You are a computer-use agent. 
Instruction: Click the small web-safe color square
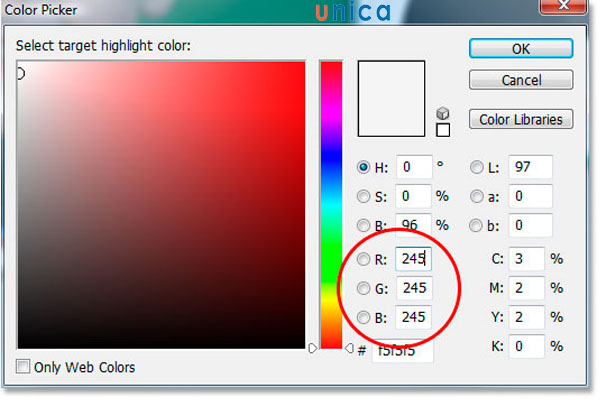pos(443,130)
